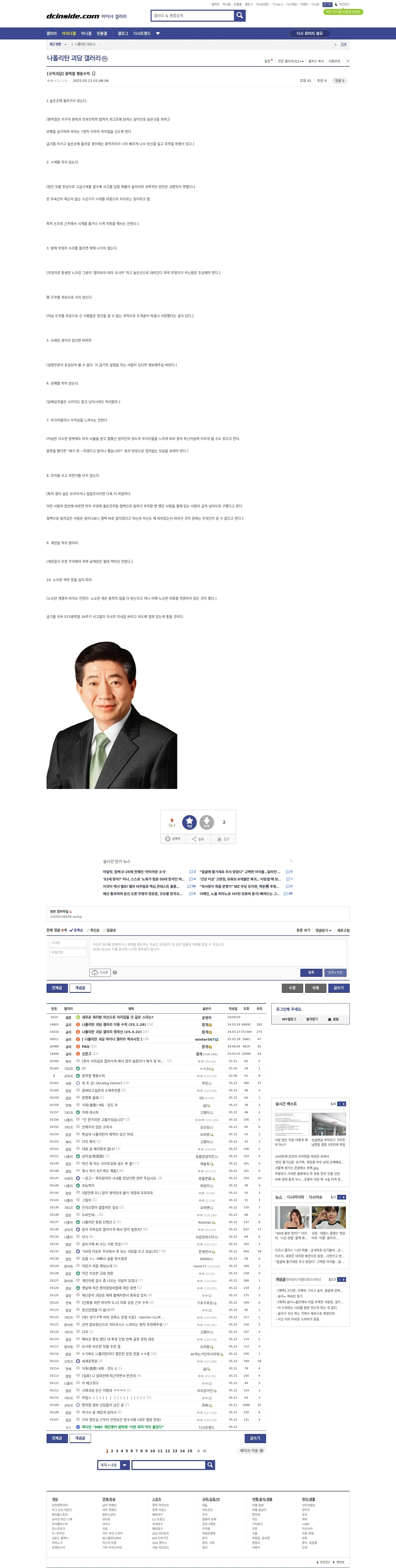The width and height of the screenshot is (396, 1568).
Task: Toggle the night mode moon icon
Action: [336, 4]
